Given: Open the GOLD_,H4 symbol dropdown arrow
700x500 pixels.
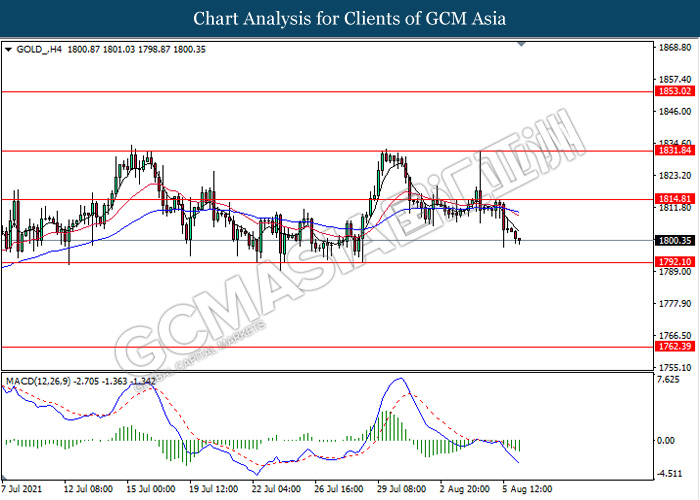Looking at the screenshot, I should click(8, 50).
